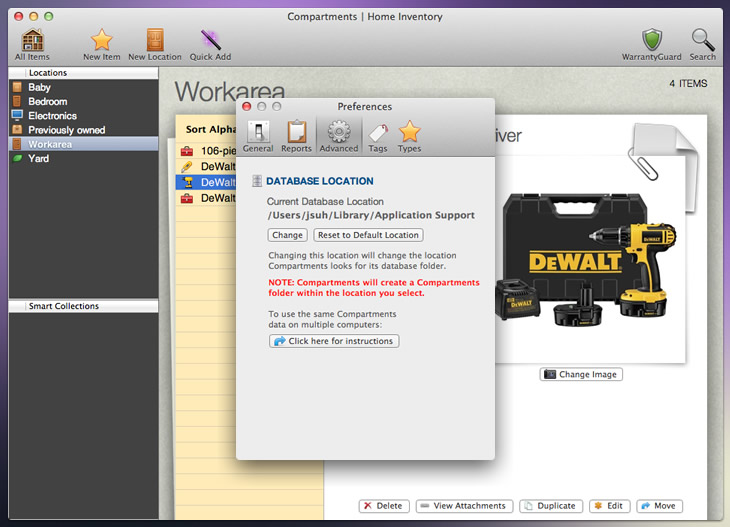Click Change database location button
This screenshot has width=730, height=527.
point(287,235)
